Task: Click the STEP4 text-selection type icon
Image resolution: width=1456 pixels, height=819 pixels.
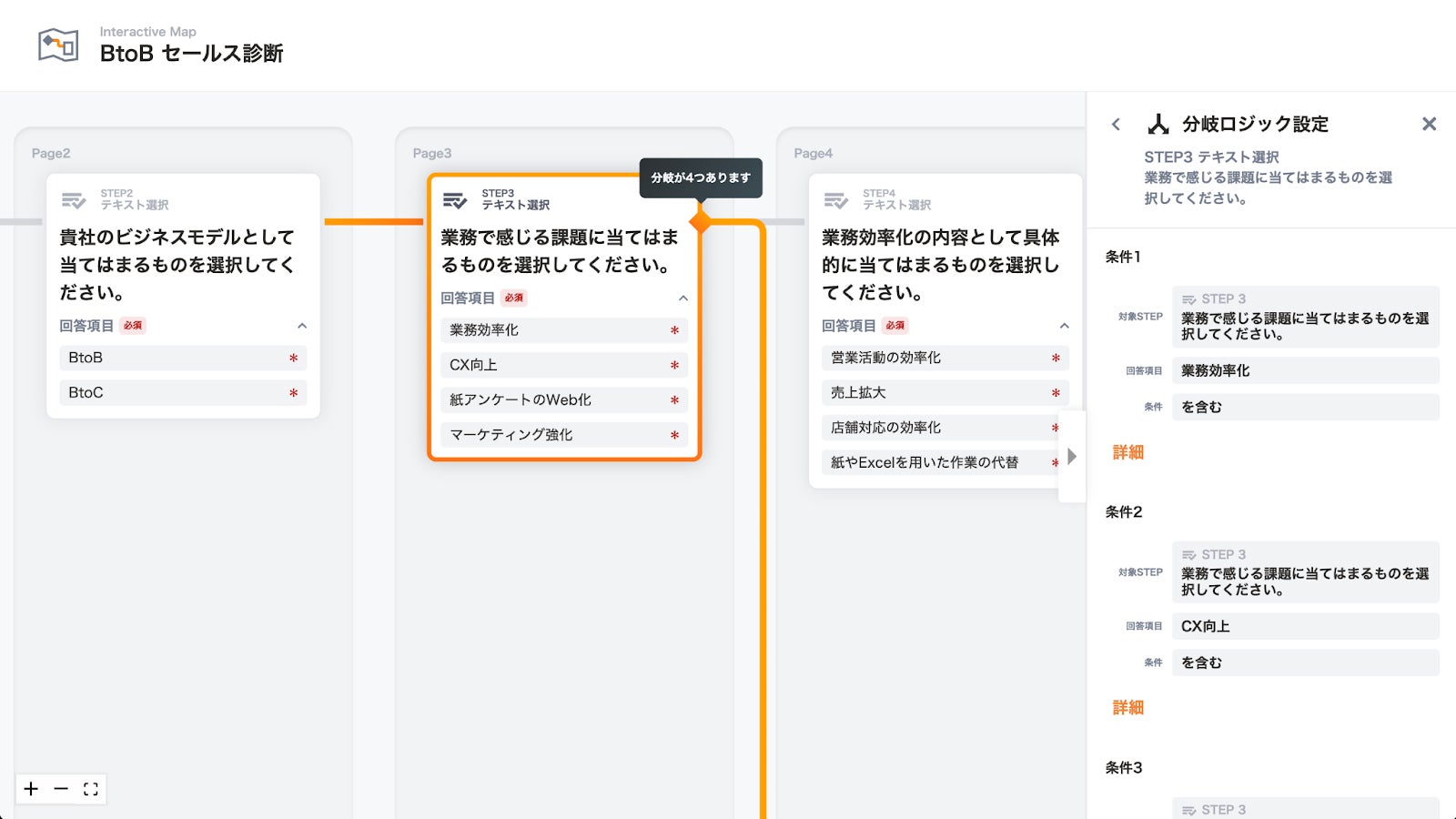Action: (x=836, y=199)
